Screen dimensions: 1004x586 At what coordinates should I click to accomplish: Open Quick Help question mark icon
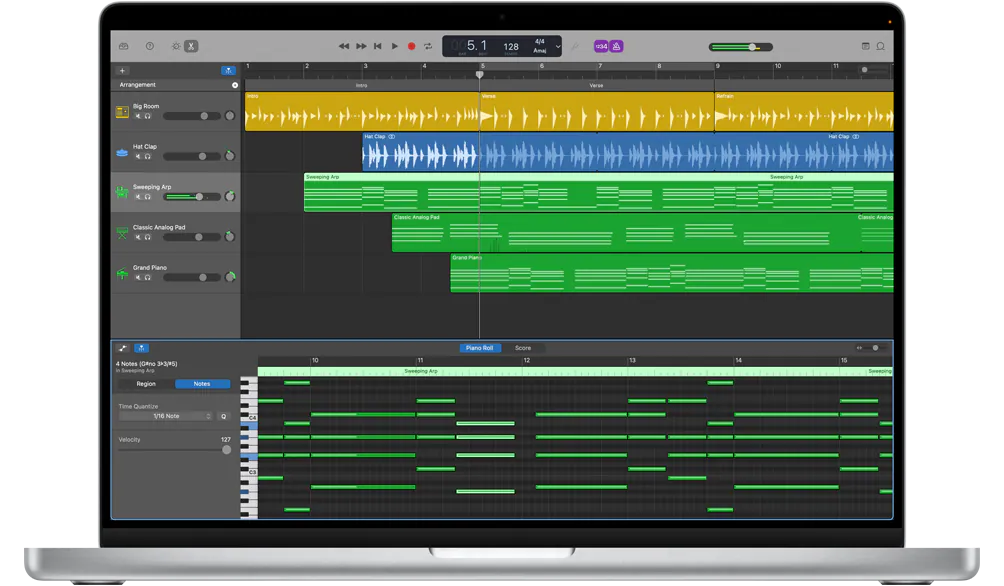point(150,46)
